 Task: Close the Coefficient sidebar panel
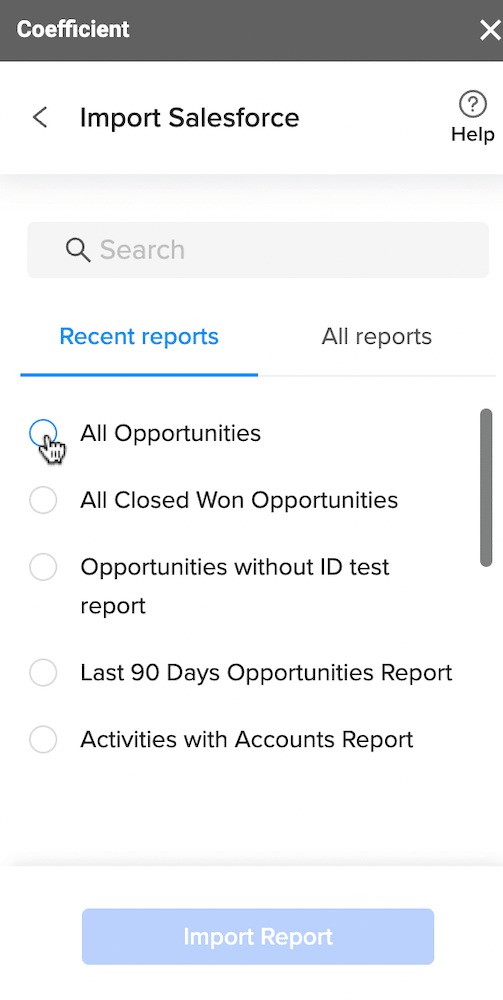490,29
